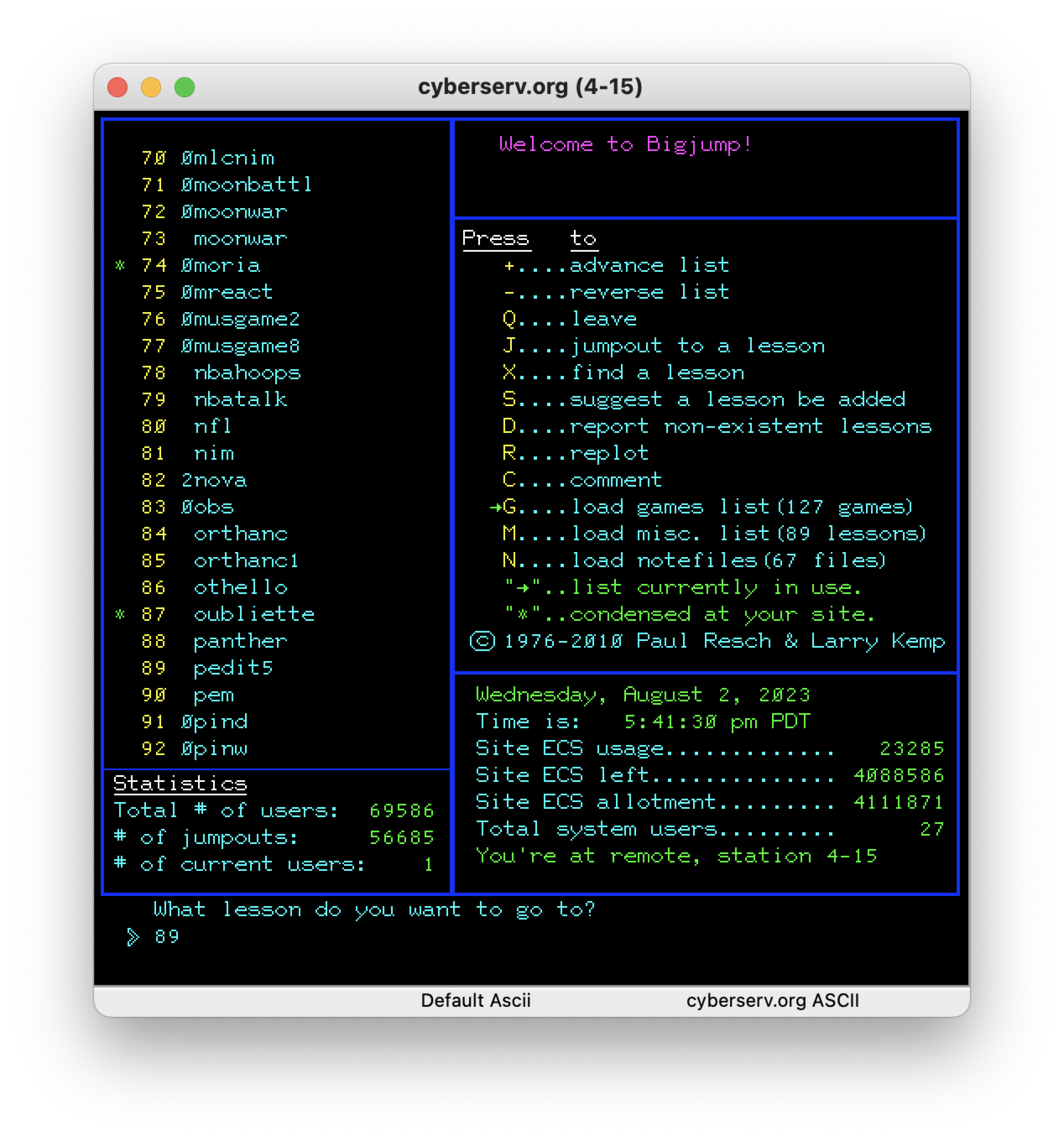This screenshot has width=1064, height=1141.
Task: Click lesson 87 oubliette
Action: pos(228,614)
